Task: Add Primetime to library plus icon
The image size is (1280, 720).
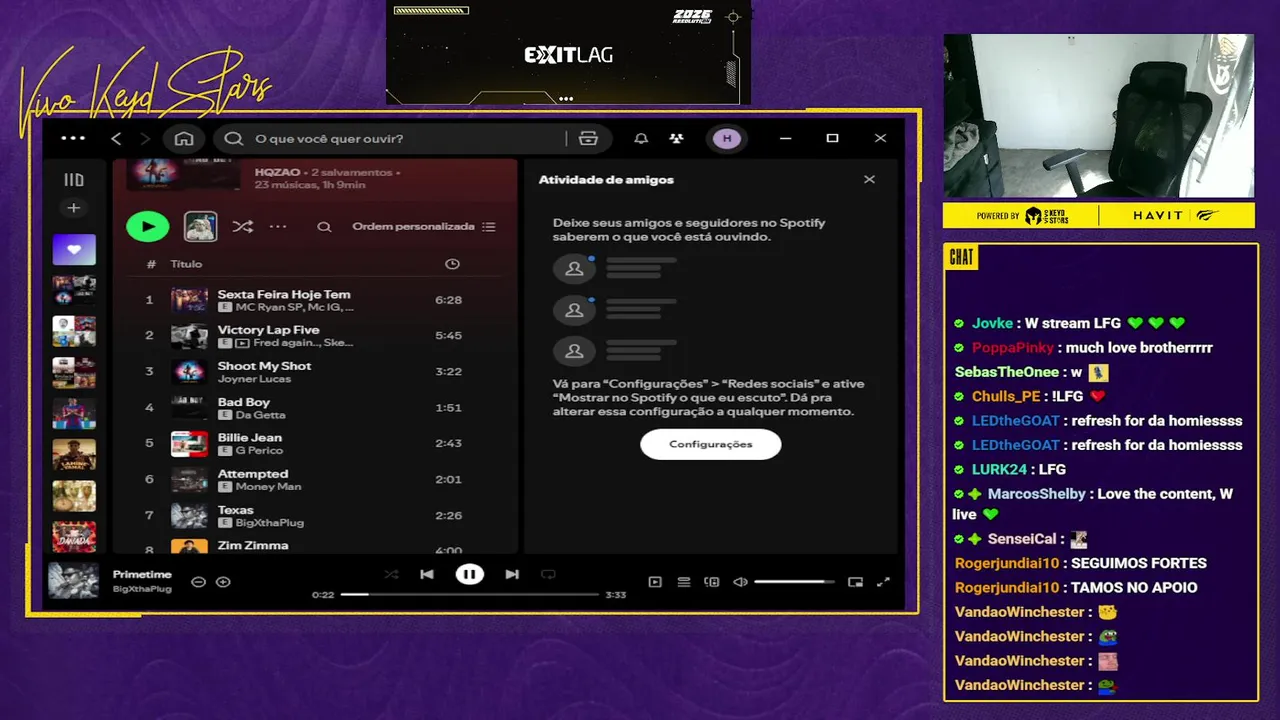Action: [x=223, y=581]
